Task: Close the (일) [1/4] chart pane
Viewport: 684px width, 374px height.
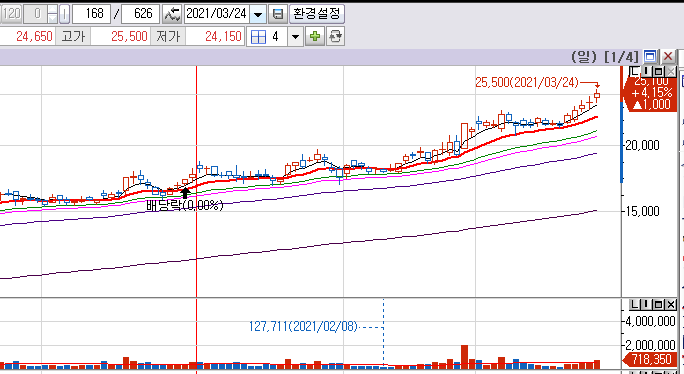Action: pyautogui.click(x=668, y=56)
